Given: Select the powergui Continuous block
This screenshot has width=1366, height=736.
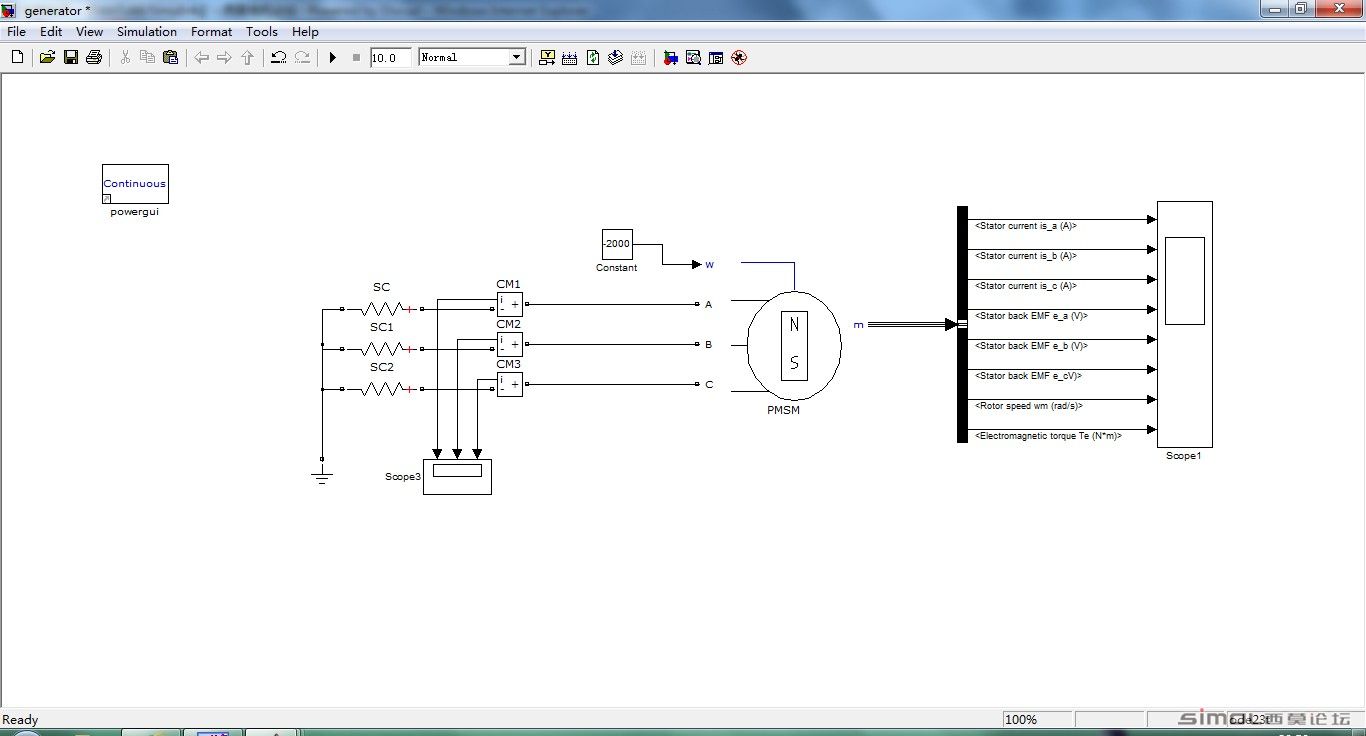Looking at the screenshot, I should pos(135,184).
